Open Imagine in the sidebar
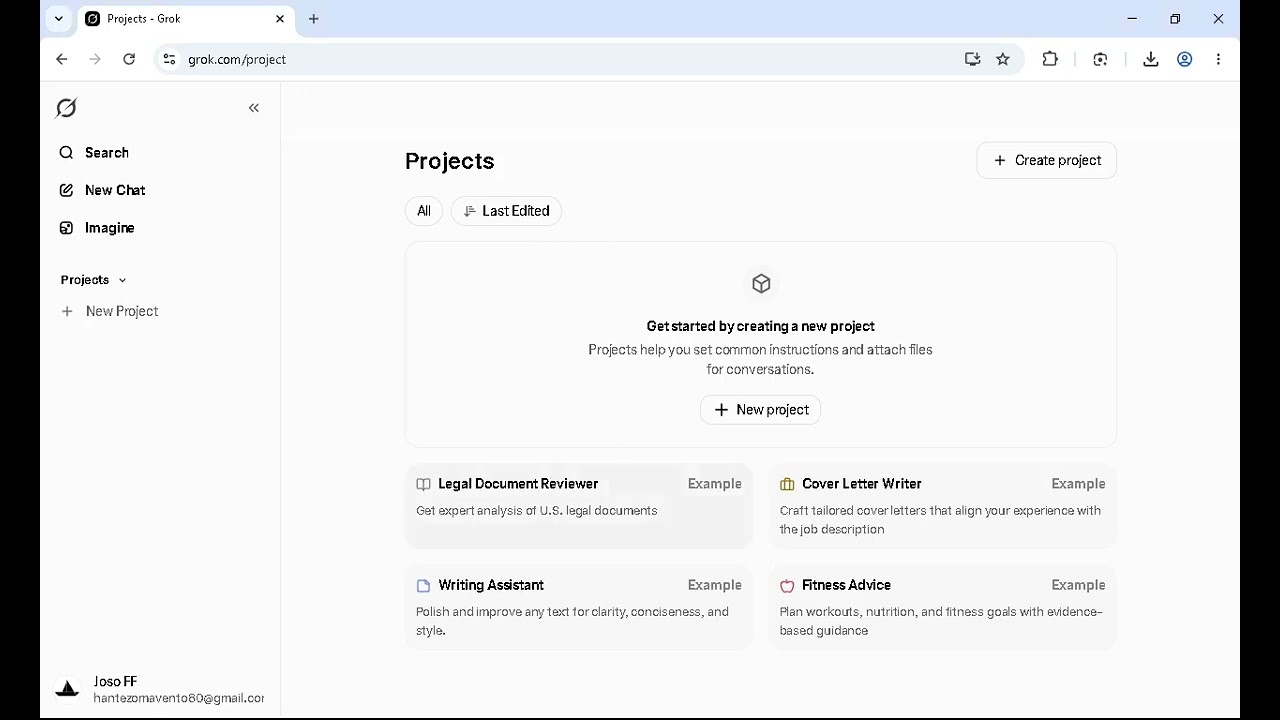The height and width of the screenshot is (720, 1280). (x=97, y=228)
